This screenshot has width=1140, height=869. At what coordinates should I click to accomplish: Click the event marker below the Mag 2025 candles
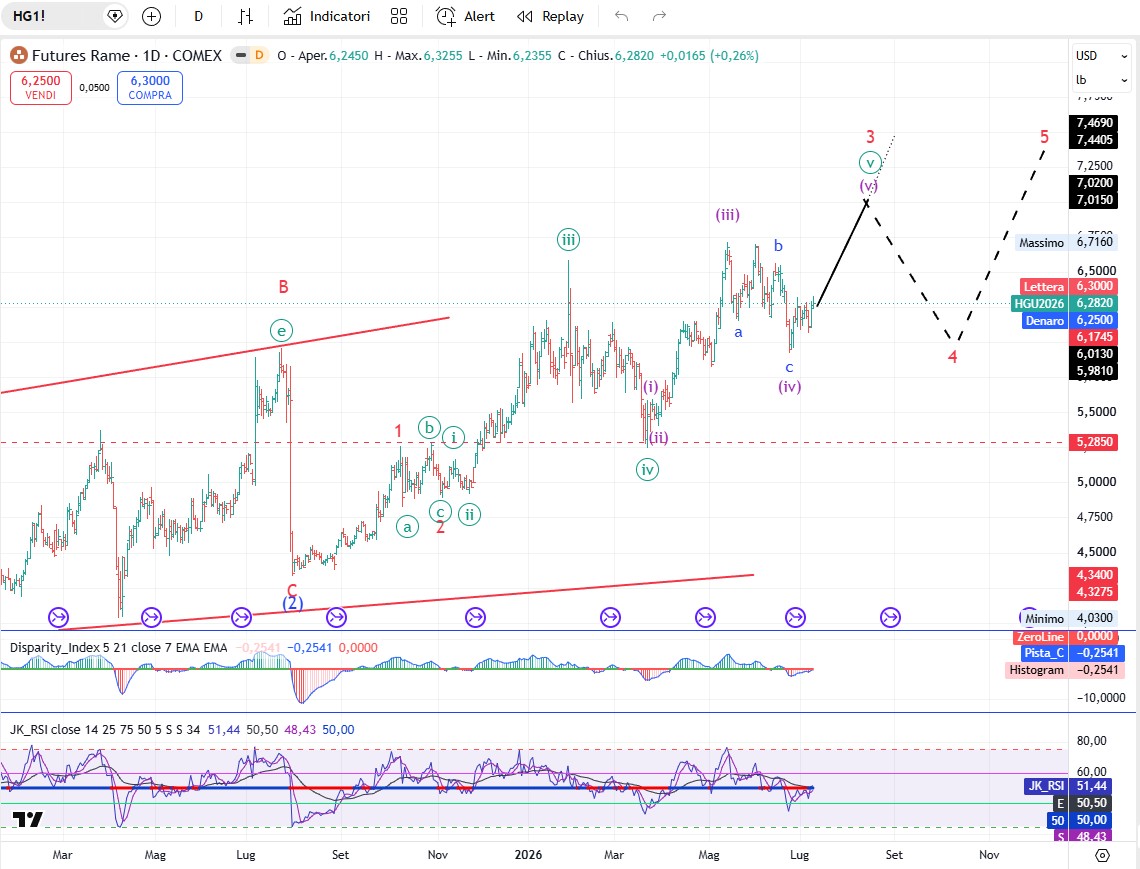150,617
